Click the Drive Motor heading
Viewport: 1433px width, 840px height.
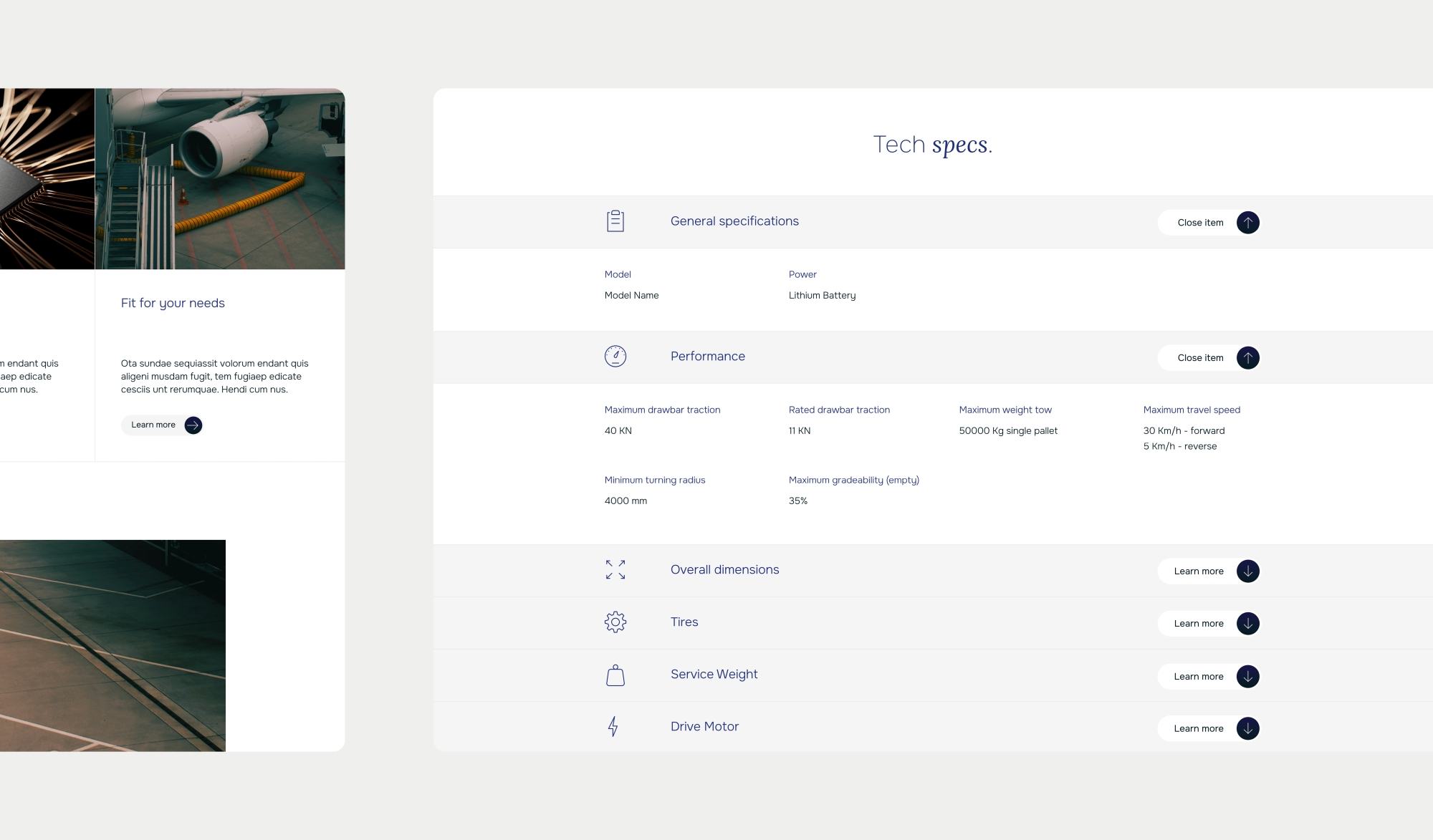point(704,726)
